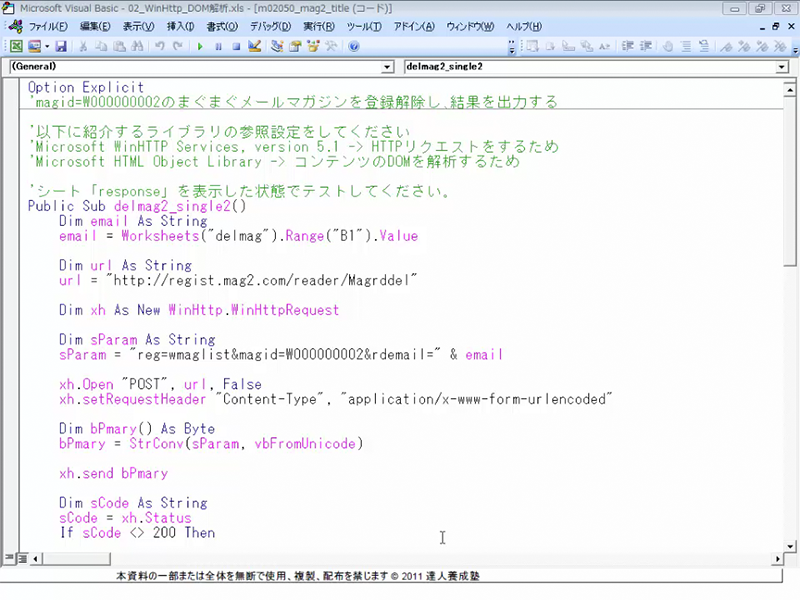Open Visual Basic Help question mark icon
The image size is (800, 600).
click(x=353, y=46)
